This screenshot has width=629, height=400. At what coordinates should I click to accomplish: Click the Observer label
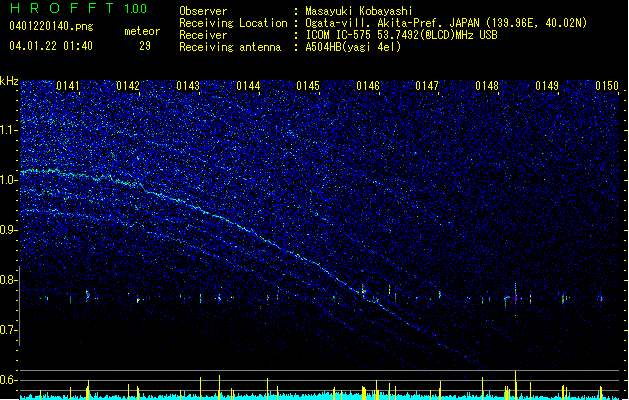[x=203, y=11]
